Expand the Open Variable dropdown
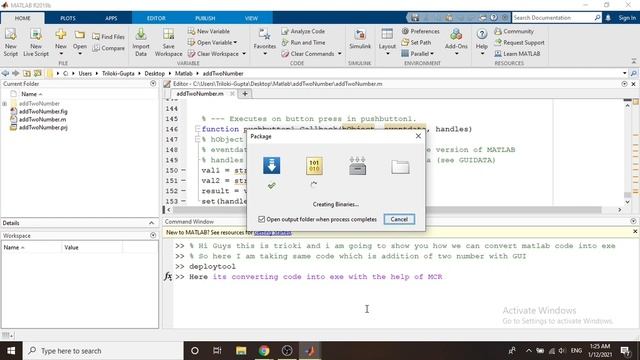 [236, 42]
